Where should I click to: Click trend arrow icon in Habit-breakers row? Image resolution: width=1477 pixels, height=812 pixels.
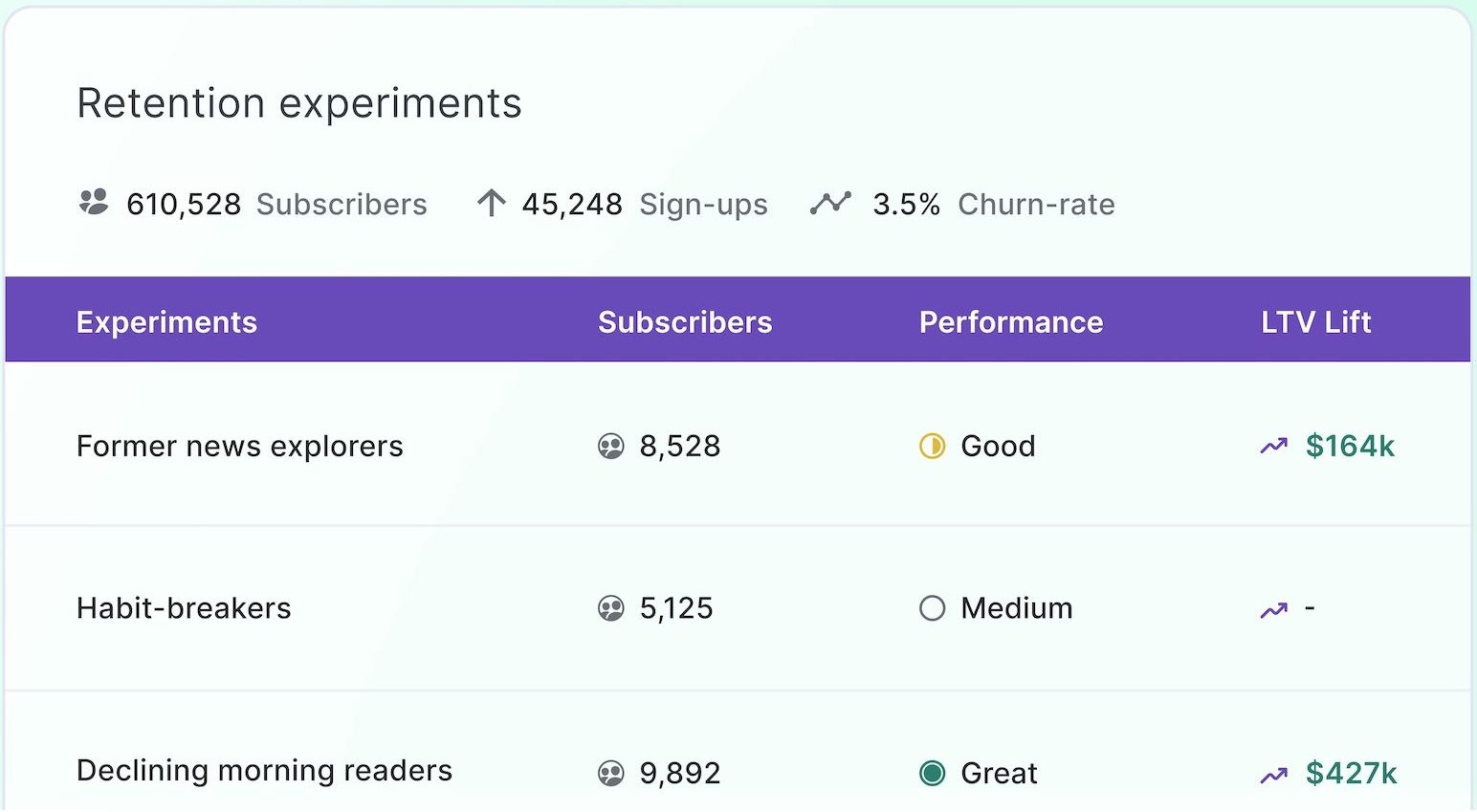click(x=1273, y=609)
